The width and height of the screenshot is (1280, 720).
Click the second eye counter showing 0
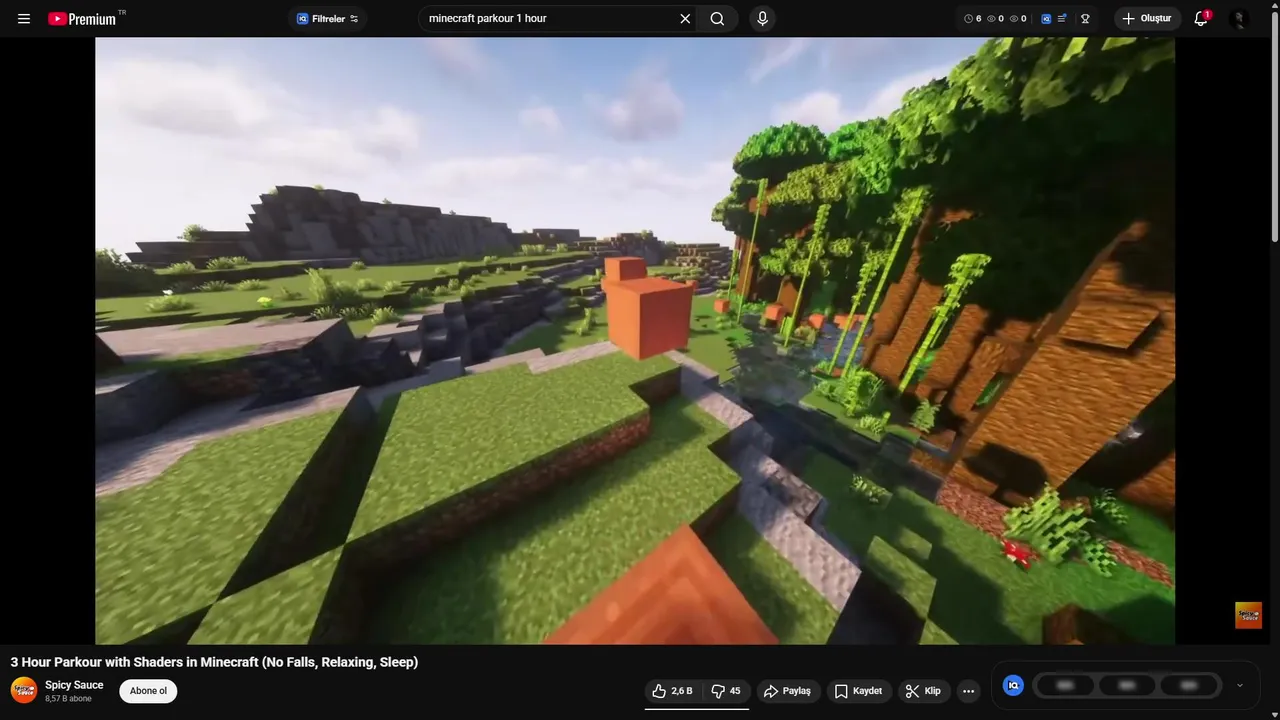click(x=1018, y=19)
